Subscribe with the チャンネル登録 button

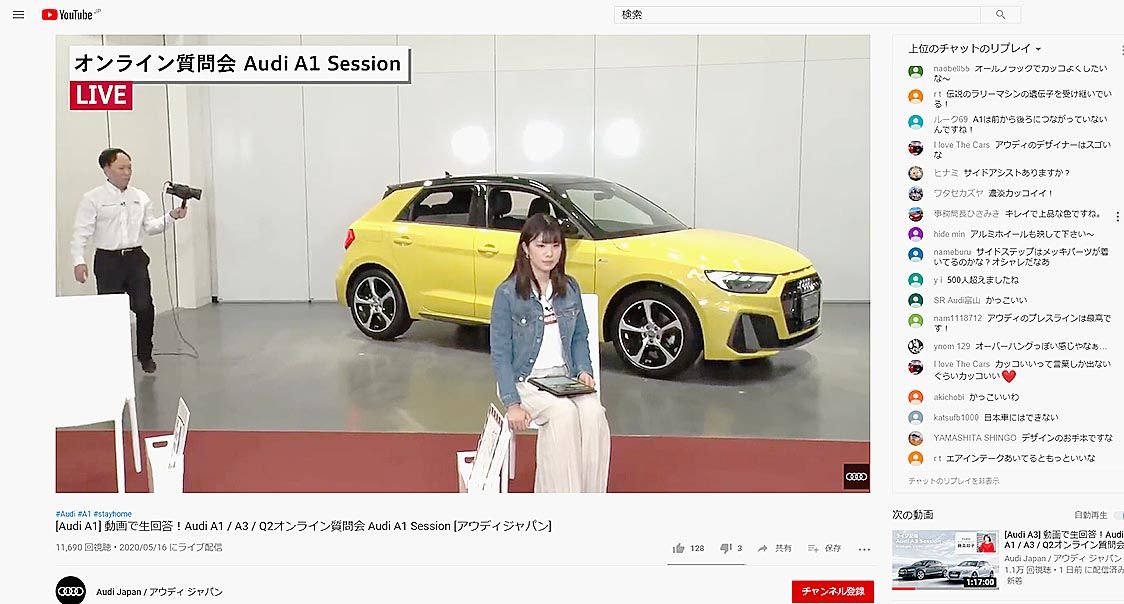coord(833,591)
